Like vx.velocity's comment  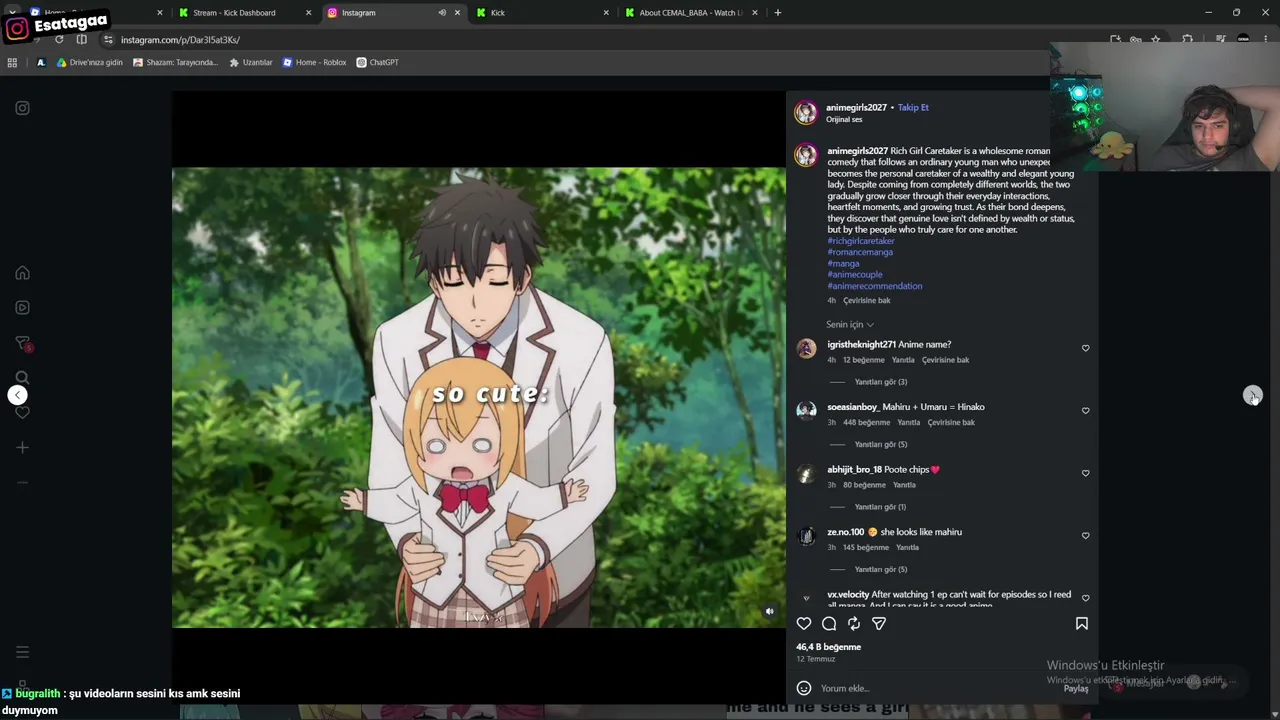1085,598
